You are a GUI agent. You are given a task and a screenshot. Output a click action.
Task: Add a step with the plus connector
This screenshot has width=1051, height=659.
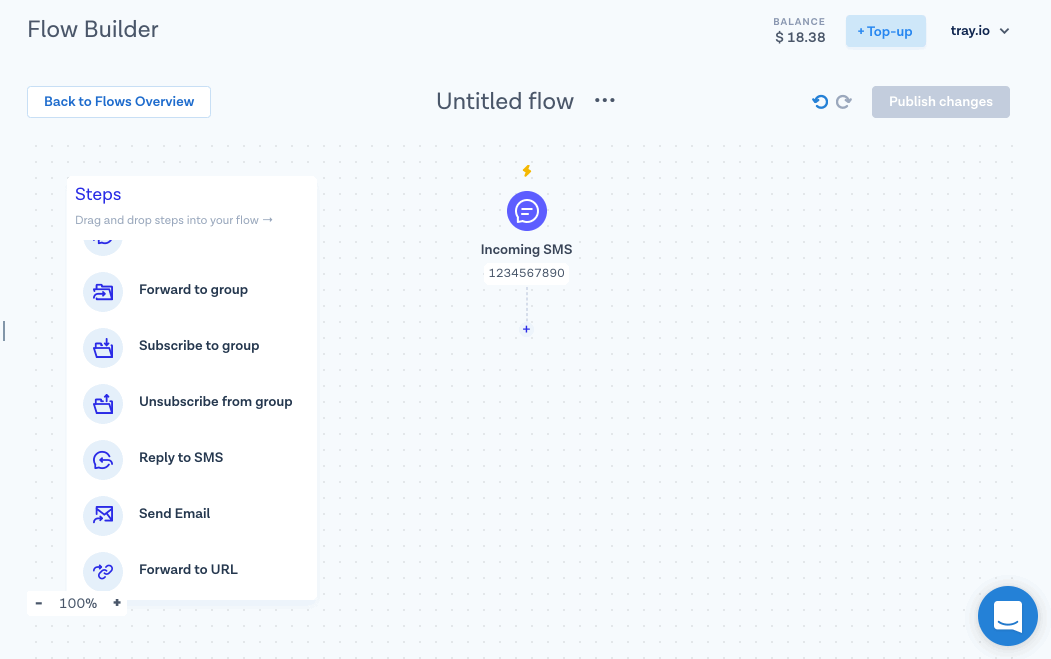[527, 329]
